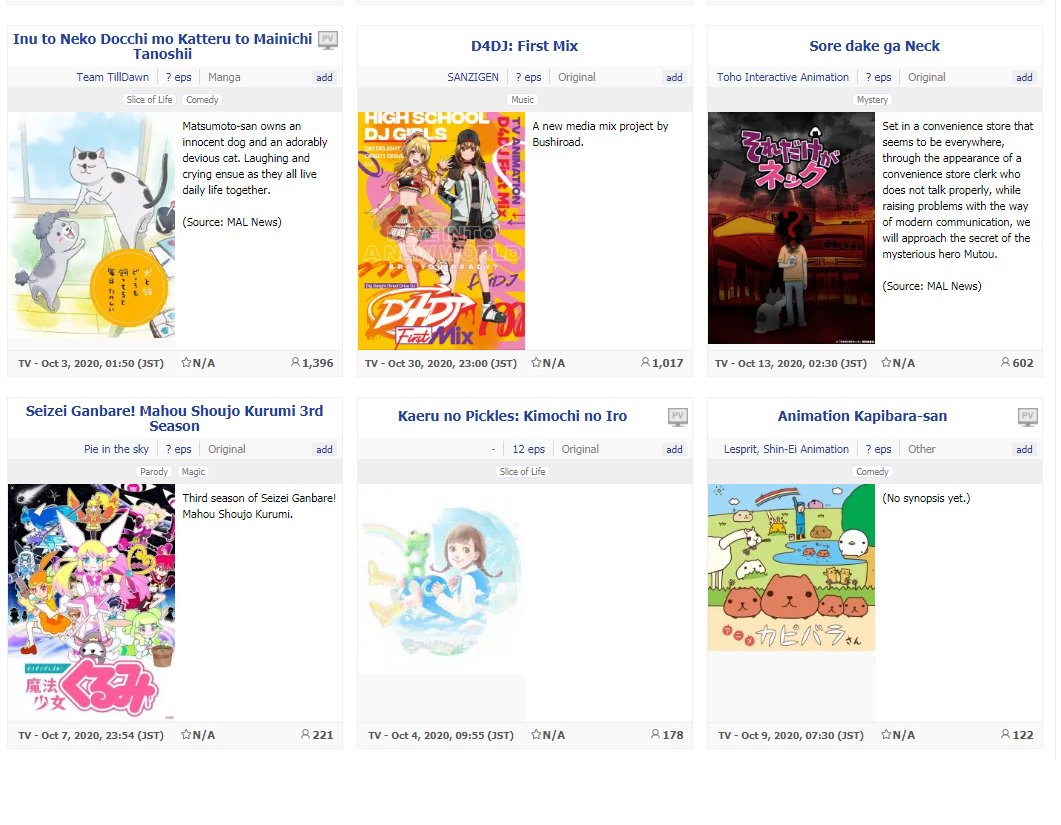View D4DJ First Mix poster image
Screen dimensions: 1061x825
pyautogui.click(x=441, y=231)
